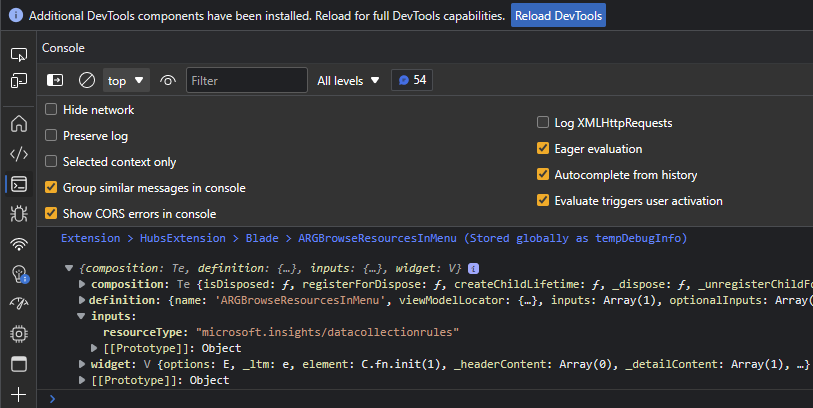Screen dimensions: 813x408
Task: Open the Issues lightbulb tool
Action: click(x=19, y=274)
